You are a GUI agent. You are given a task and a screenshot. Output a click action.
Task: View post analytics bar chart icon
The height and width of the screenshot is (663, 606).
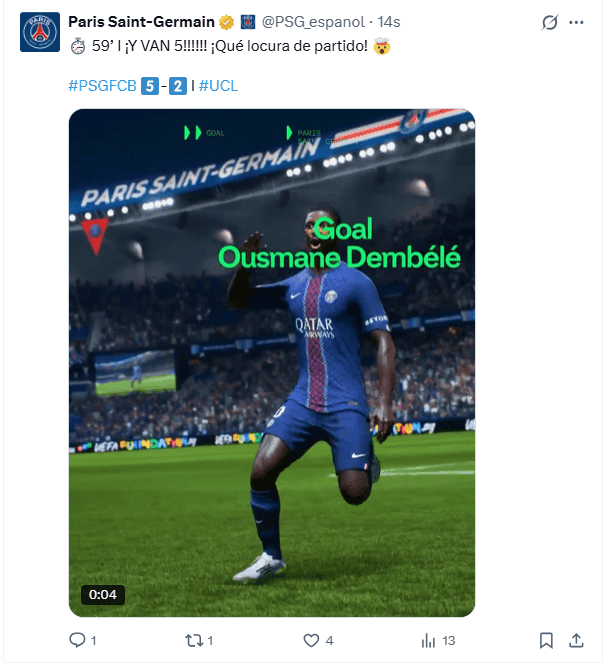(x=428, y=641)
